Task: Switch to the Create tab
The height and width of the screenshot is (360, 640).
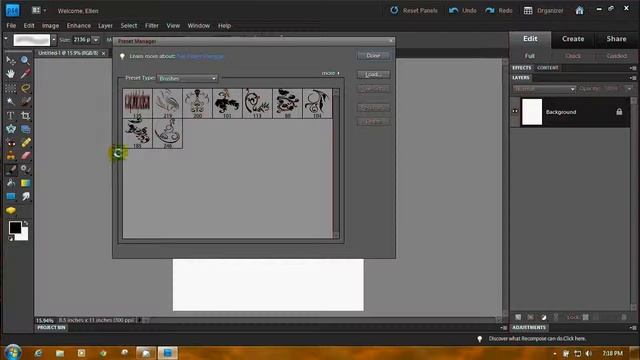Action: pos(573,39)
